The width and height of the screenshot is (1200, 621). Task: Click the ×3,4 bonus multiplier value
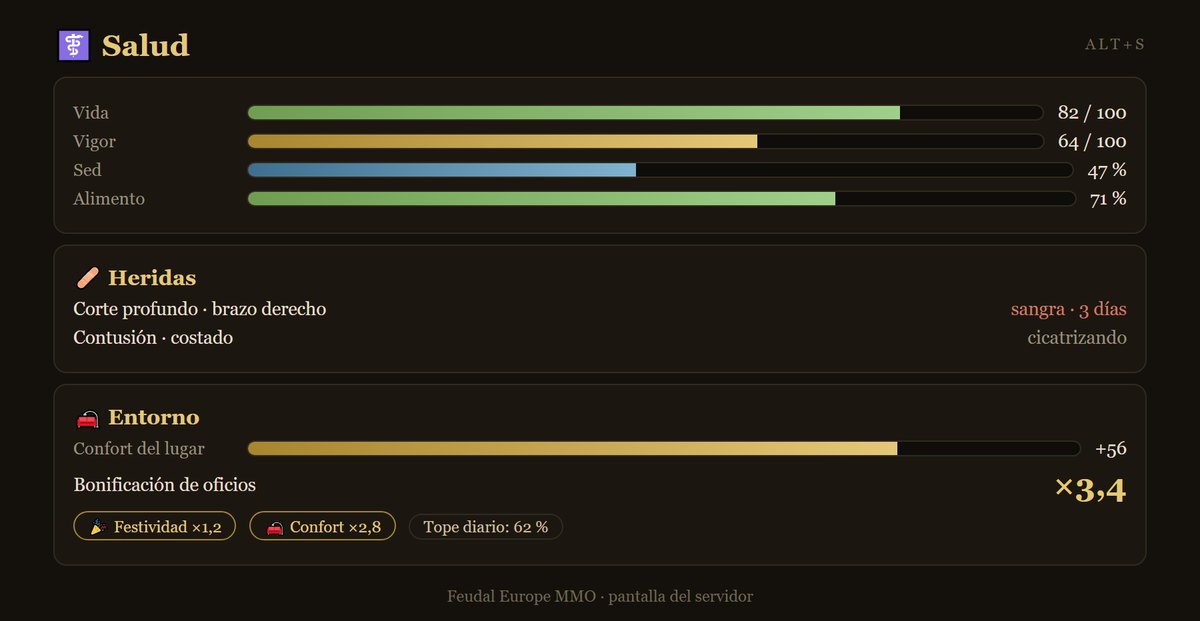[x=1090, y=490]
